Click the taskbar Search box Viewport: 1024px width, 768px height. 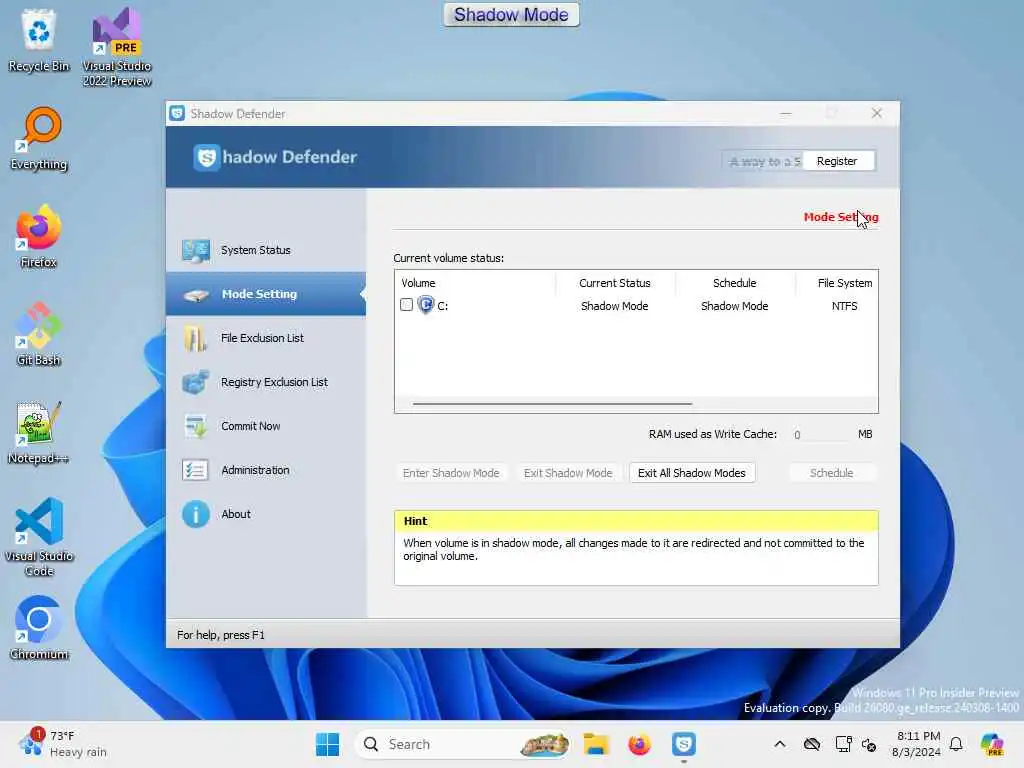point(462,744)
